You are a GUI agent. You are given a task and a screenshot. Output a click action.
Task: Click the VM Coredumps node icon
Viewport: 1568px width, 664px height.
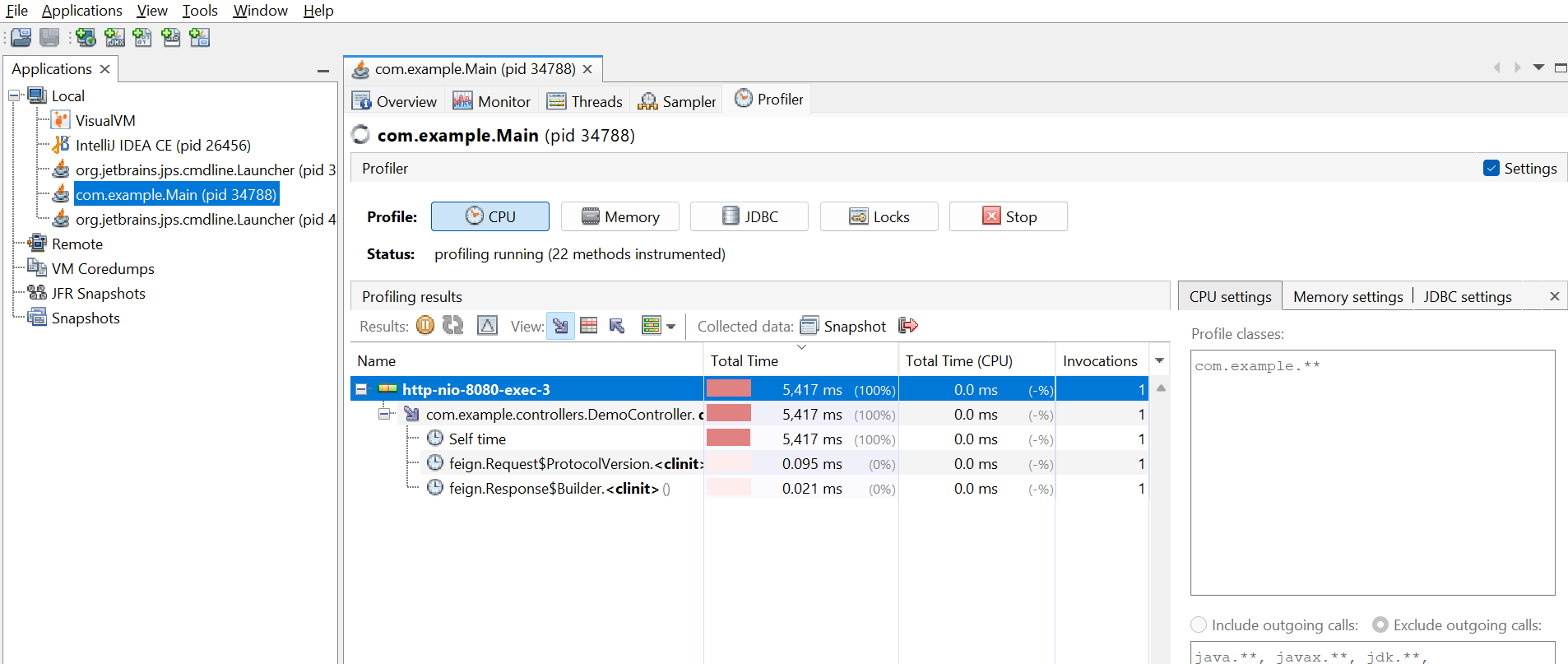[37, 268]
